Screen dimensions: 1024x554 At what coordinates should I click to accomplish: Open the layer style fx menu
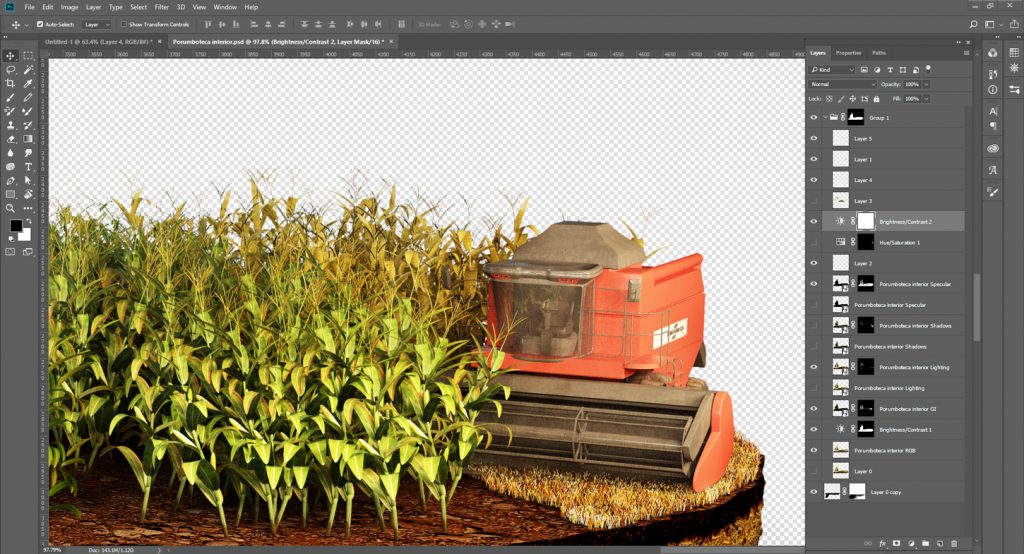(x=882, y=544)
